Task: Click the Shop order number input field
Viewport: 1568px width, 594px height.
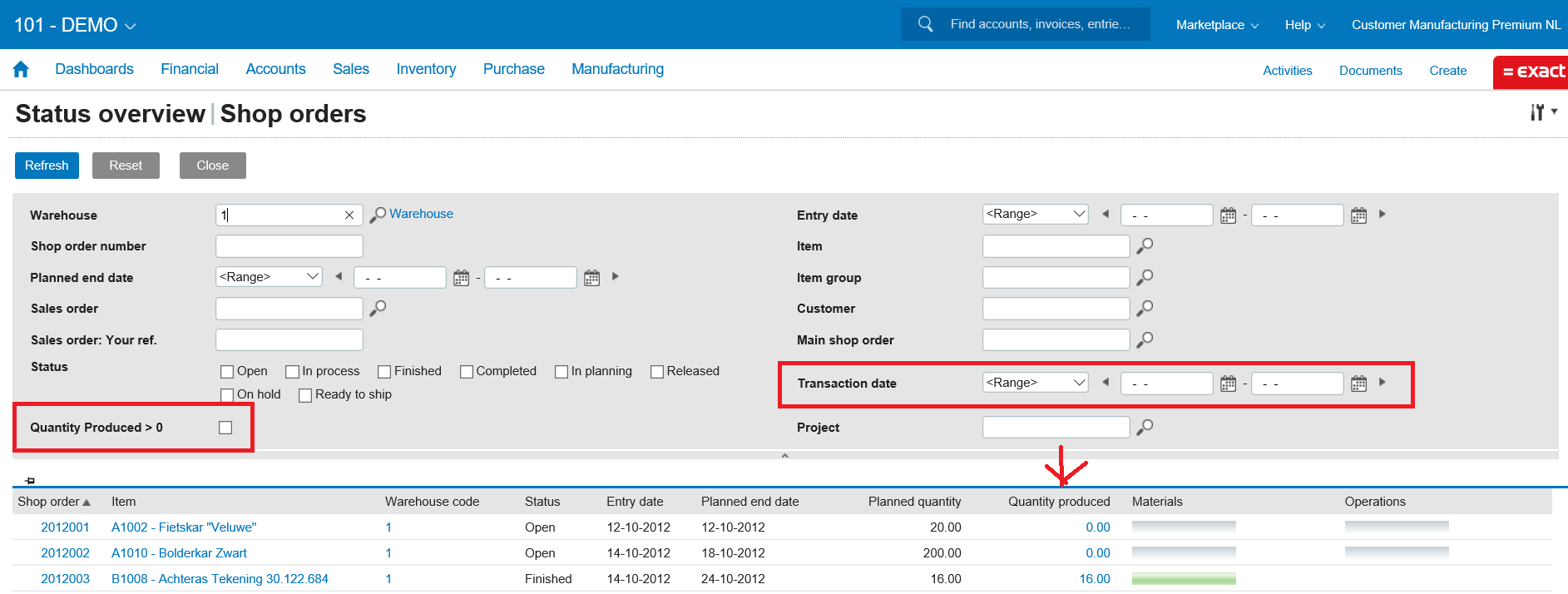Action: pyautogui.click(x=289, y=246)
